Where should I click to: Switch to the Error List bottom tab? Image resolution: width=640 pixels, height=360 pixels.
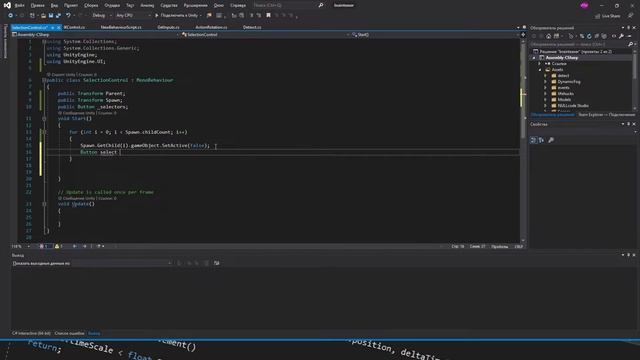[69, 333]
